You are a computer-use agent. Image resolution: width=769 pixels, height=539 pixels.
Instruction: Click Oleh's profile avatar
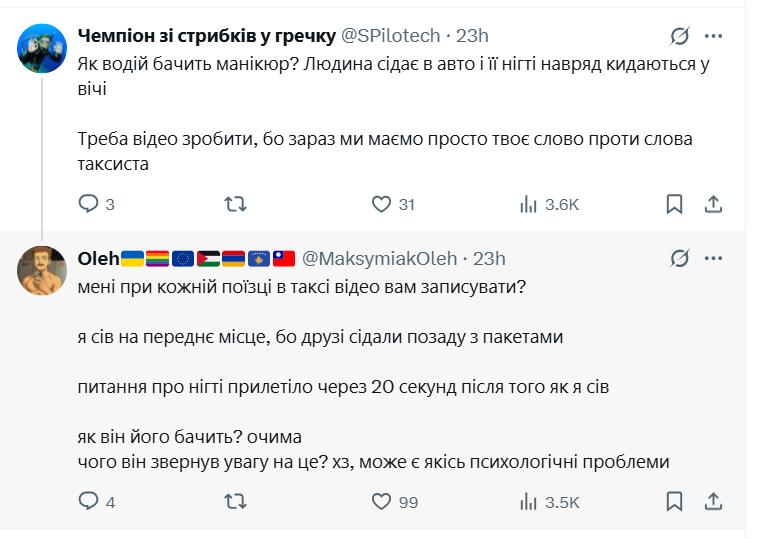click(x=42, y=269)
